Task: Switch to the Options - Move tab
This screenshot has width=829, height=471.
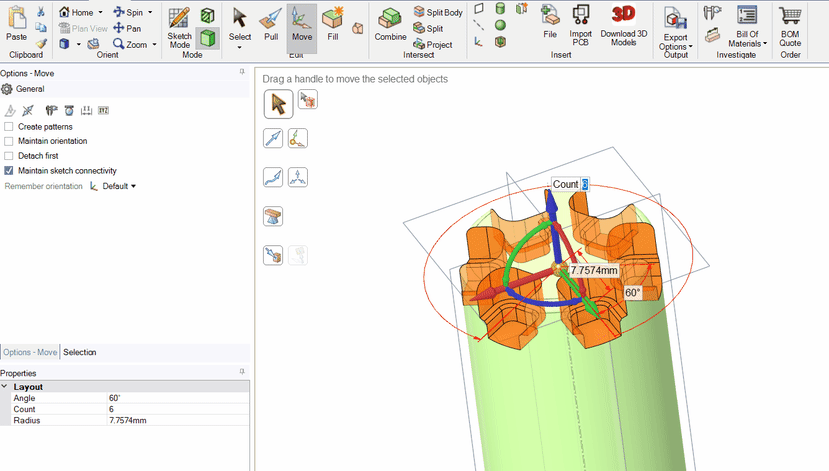Action: (x=30, y=352)
